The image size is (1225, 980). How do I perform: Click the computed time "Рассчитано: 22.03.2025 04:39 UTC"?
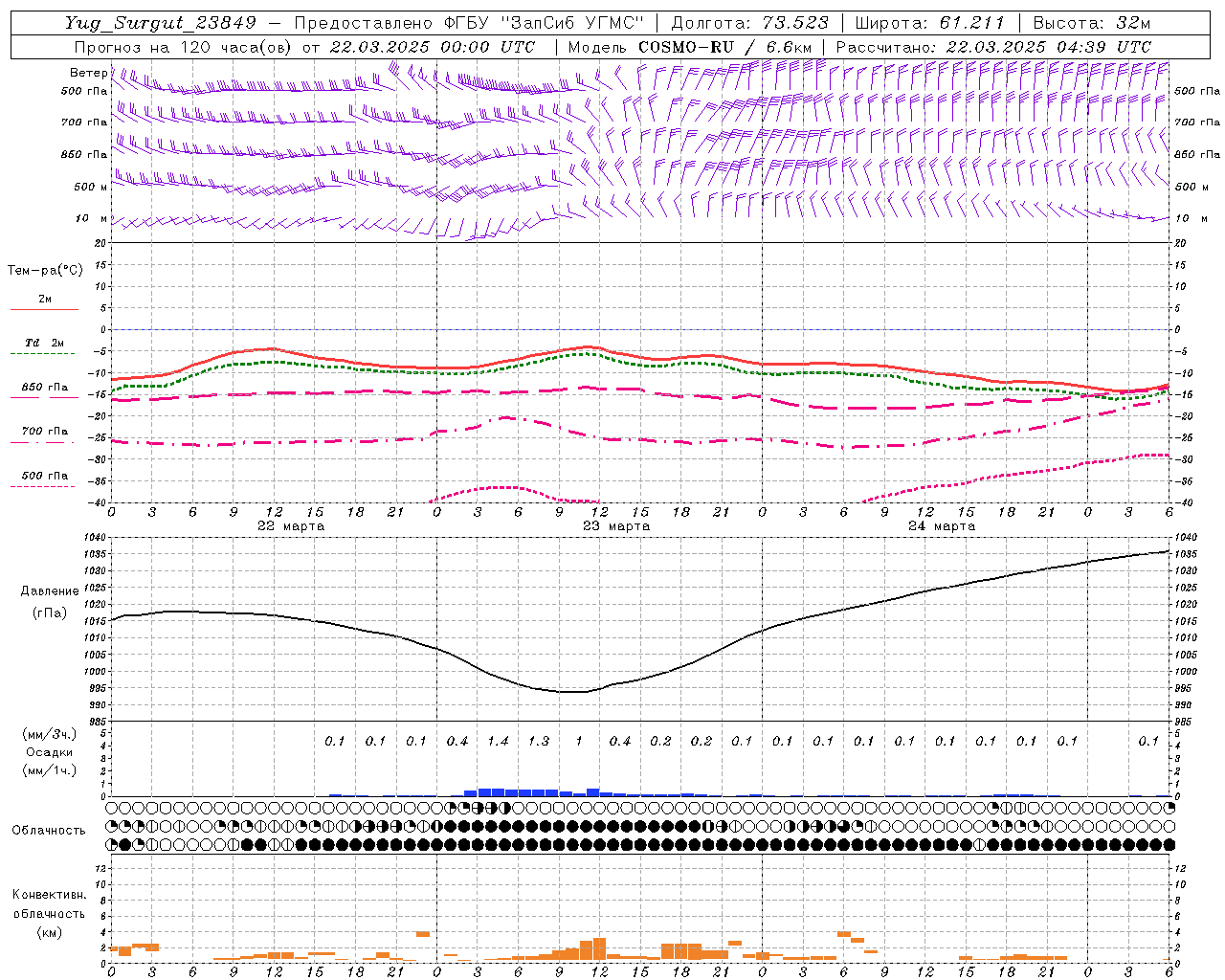point(993,47)
